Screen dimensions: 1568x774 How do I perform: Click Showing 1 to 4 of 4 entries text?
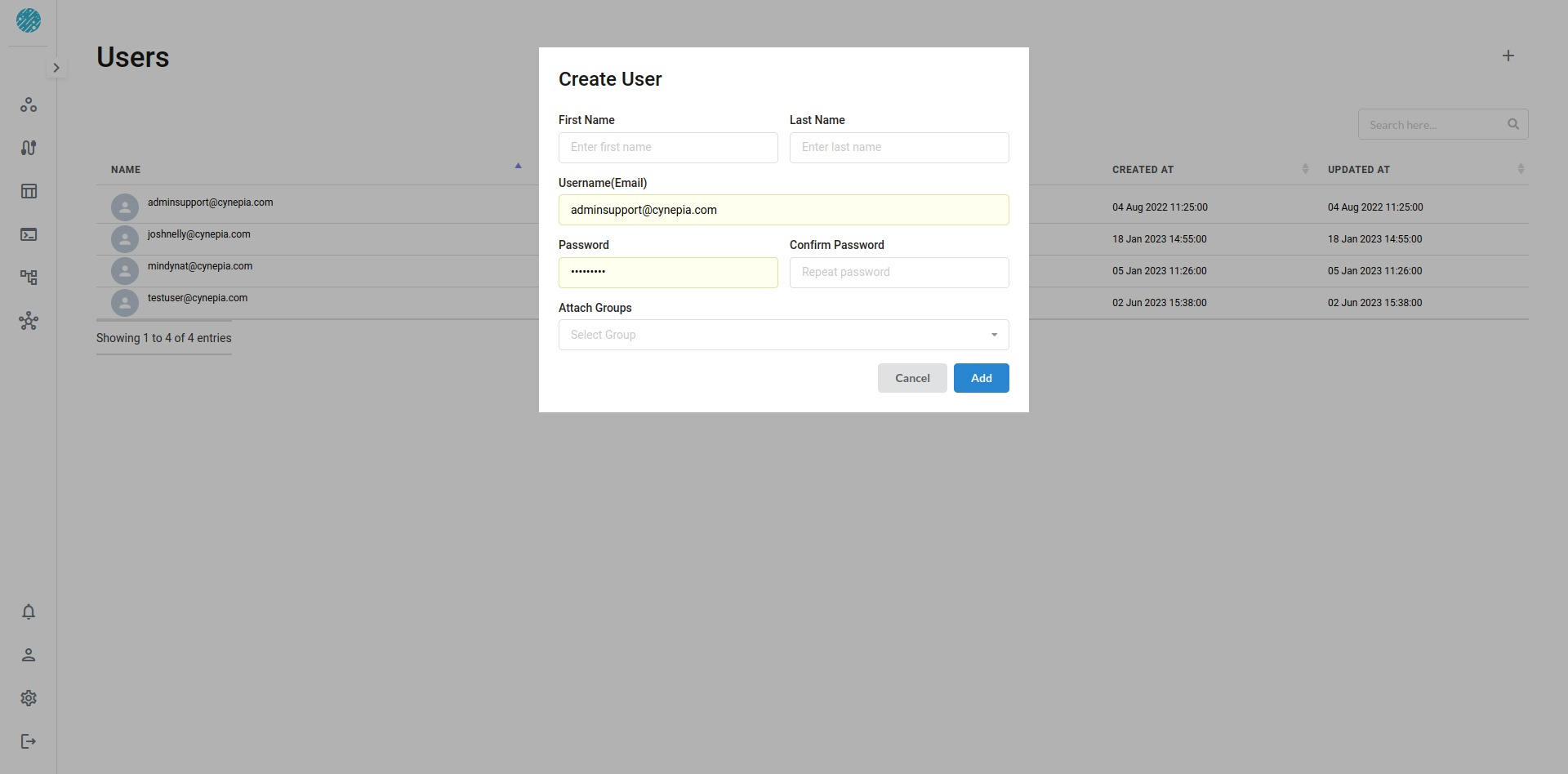pos(164,338)
